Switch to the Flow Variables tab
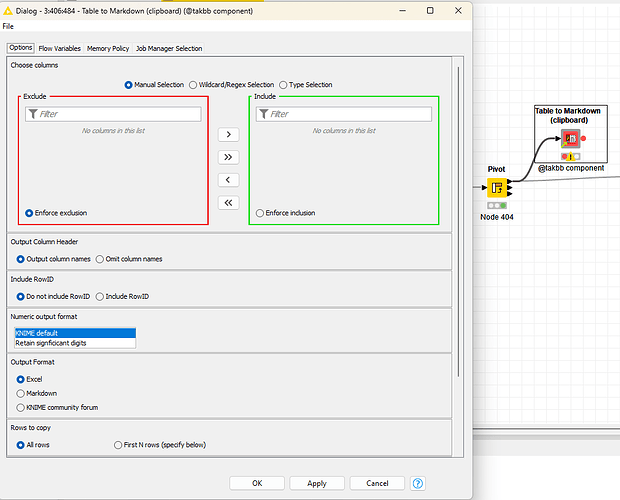The image size is (620, 500). pyautogui.click(x=59, y=48)
